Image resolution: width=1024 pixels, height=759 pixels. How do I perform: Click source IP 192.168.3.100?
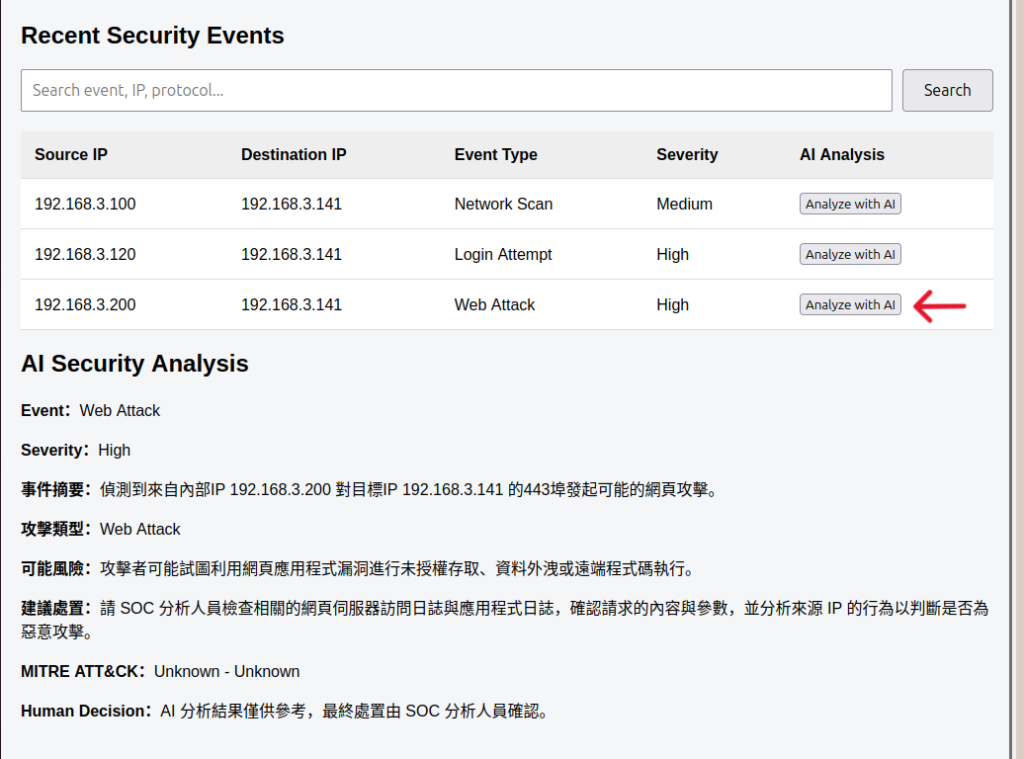click(86, 204)
